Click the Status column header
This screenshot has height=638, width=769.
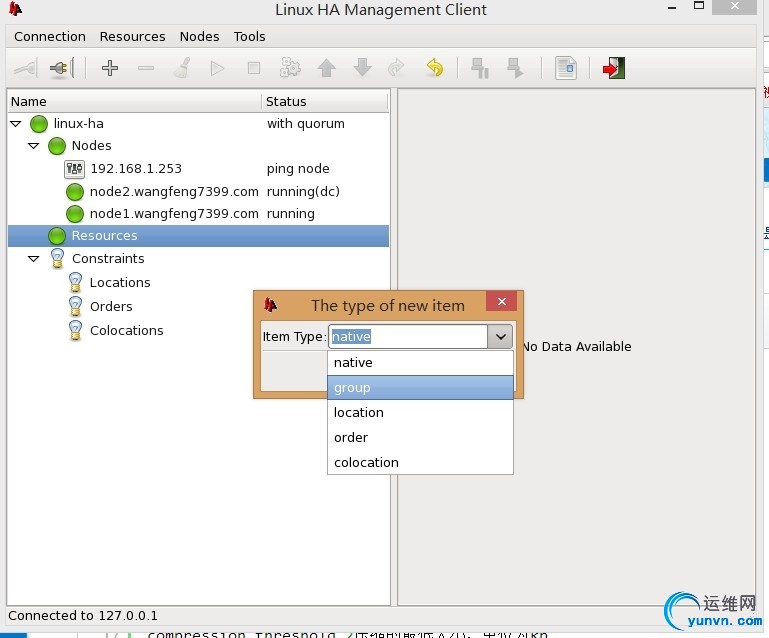point(325,102)
